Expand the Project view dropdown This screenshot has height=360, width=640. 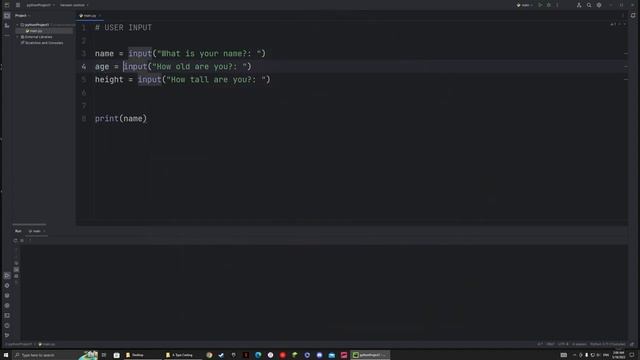[x=22, y=16]
